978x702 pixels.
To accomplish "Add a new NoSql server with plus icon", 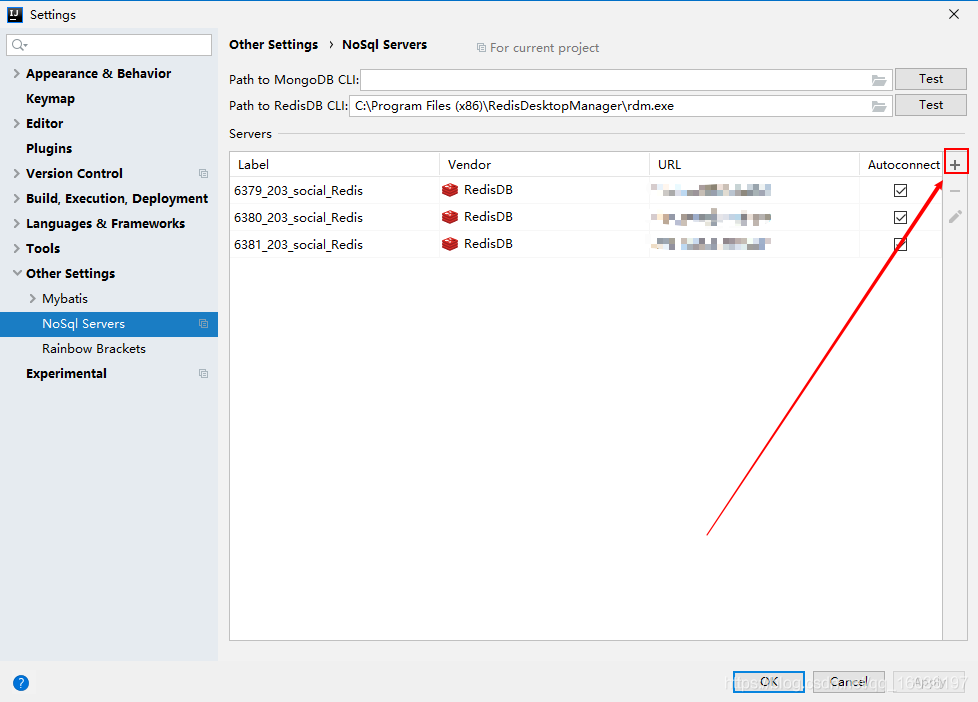I will (955, 165).
